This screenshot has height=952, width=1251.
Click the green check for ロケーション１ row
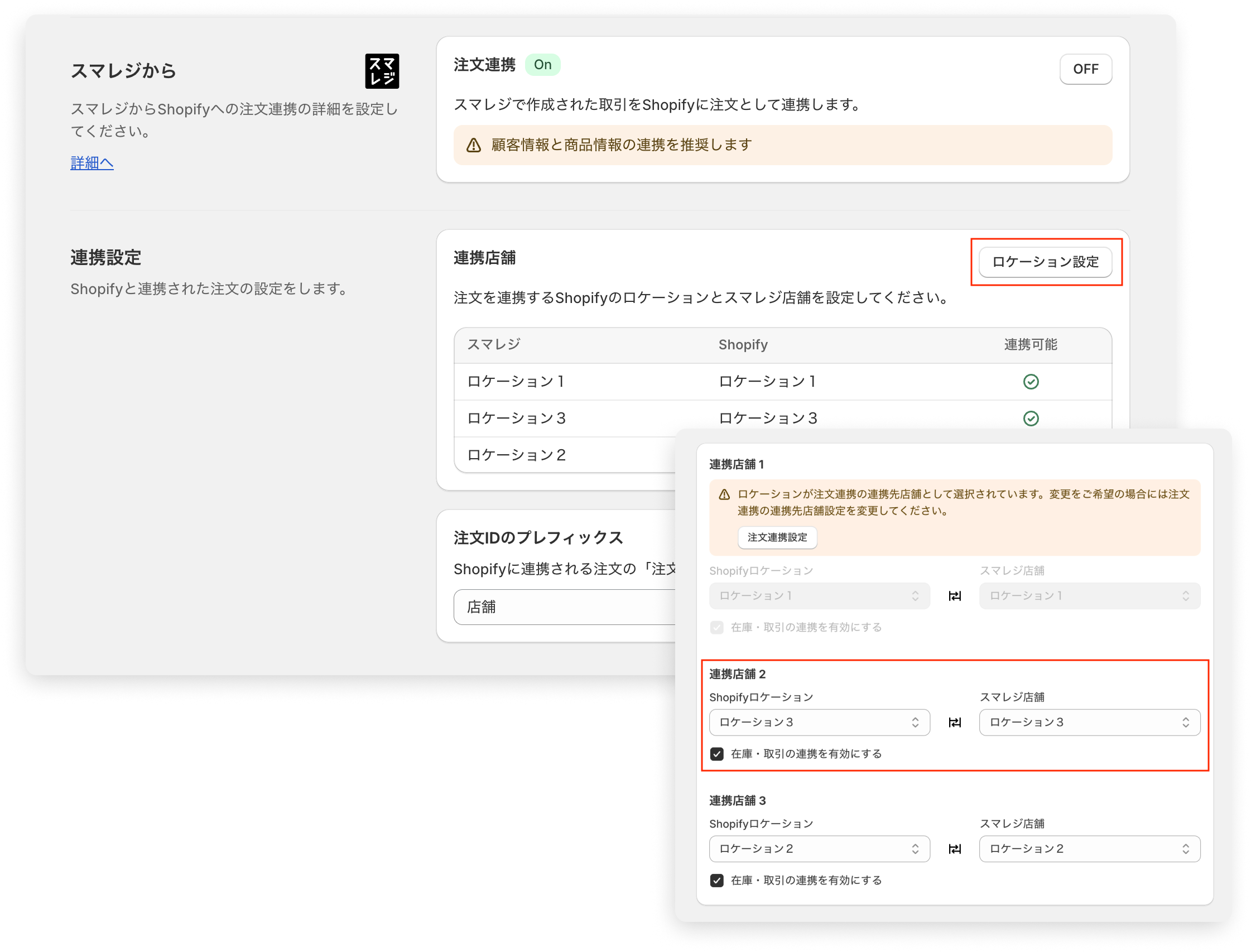(x=1031, y=382)
